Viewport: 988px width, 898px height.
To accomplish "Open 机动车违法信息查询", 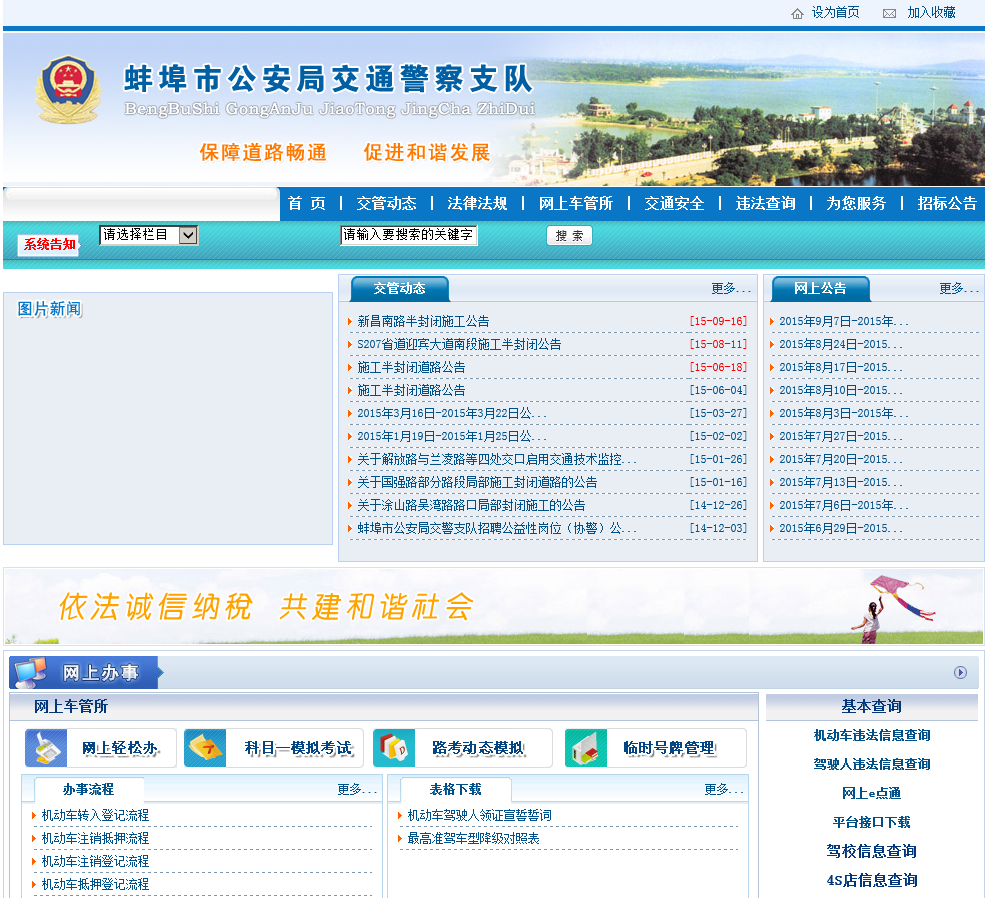I will point(872,735).
